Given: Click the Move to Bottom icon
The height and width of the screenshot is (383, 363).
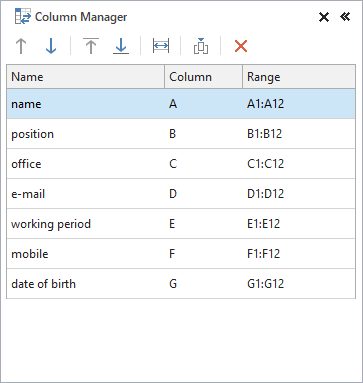Looking at the screenshot, I should [121, 46].
